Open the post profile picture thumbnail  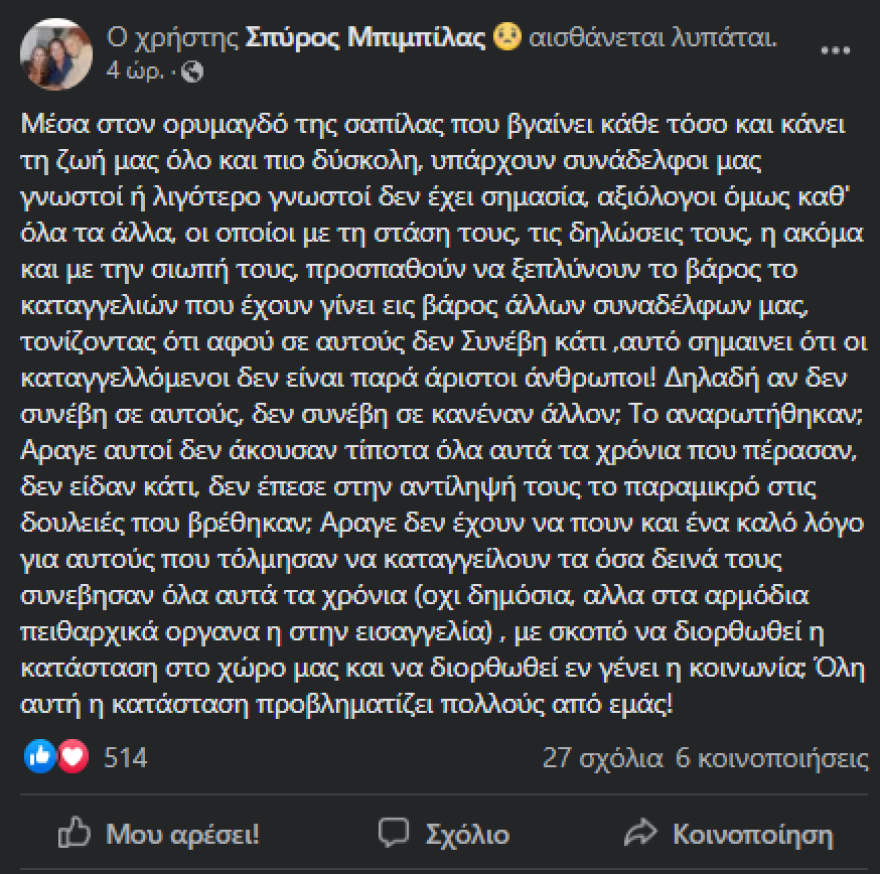tap(56, 52)
